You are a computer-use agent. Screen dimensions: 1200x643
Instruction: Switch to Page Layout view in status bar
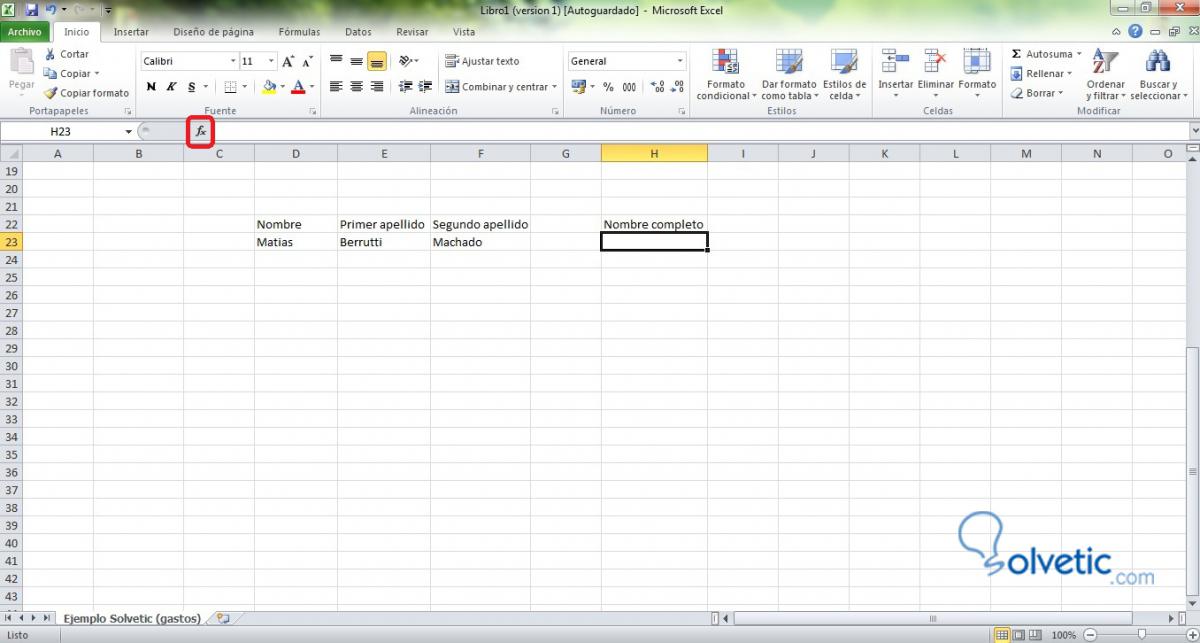1020,635
